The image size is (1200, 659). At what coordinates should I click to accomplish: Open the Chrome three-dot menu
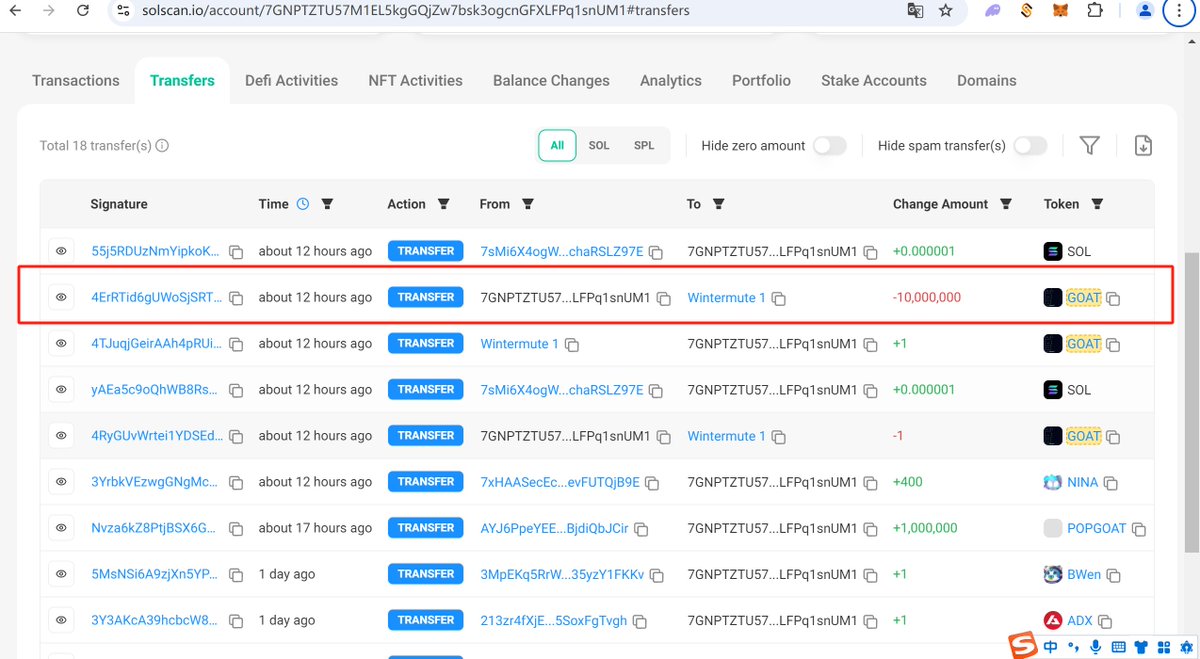click(x=1180, y=10)
